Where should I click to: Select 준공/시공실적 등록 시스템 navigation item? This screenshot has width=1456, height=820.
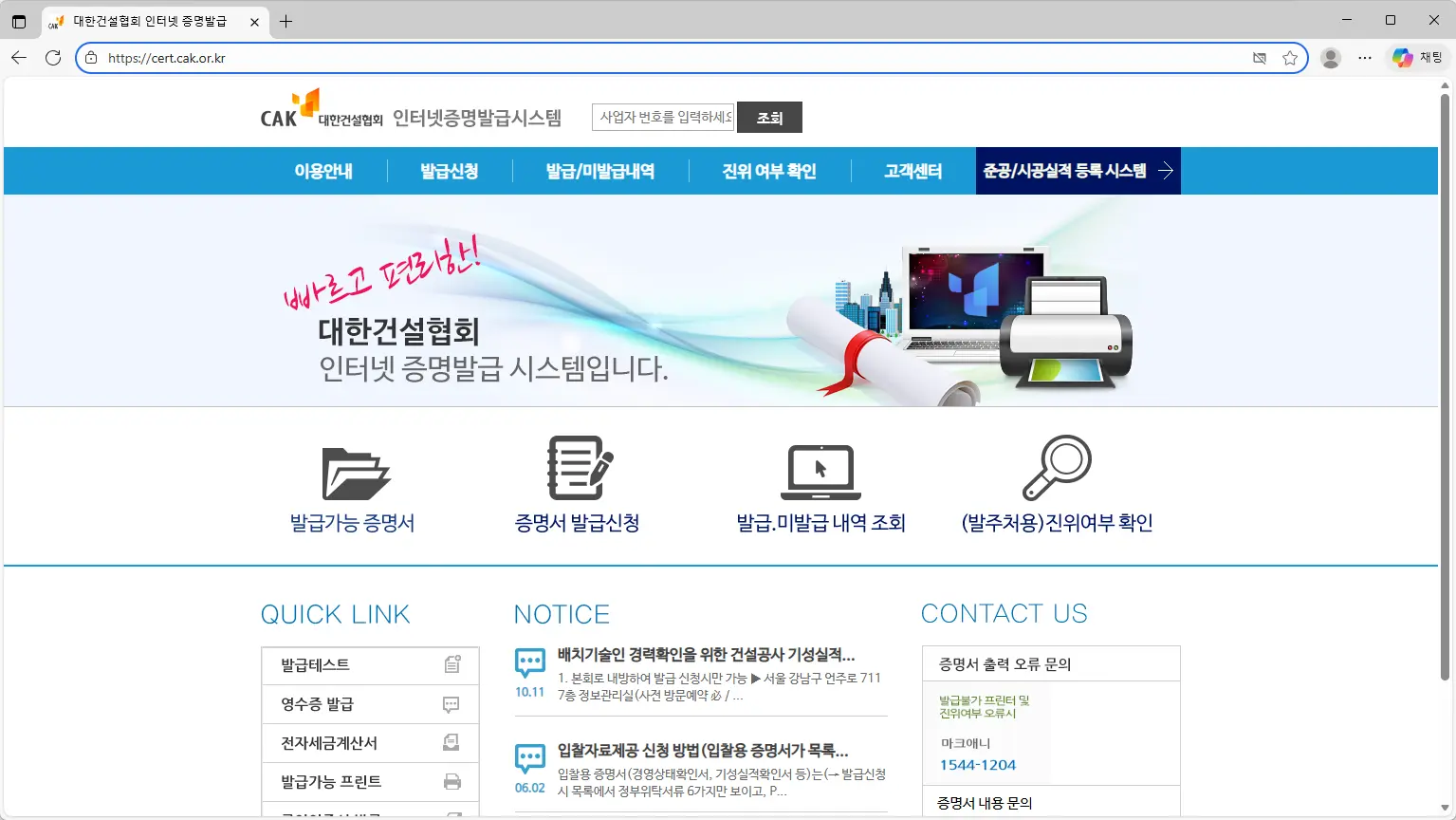coord(1069,171)
